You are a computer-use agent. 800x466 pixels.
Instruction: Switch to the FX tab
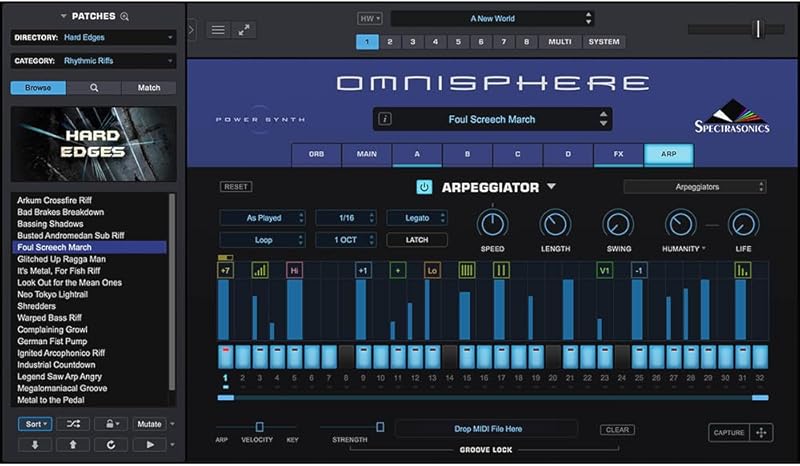618,154
